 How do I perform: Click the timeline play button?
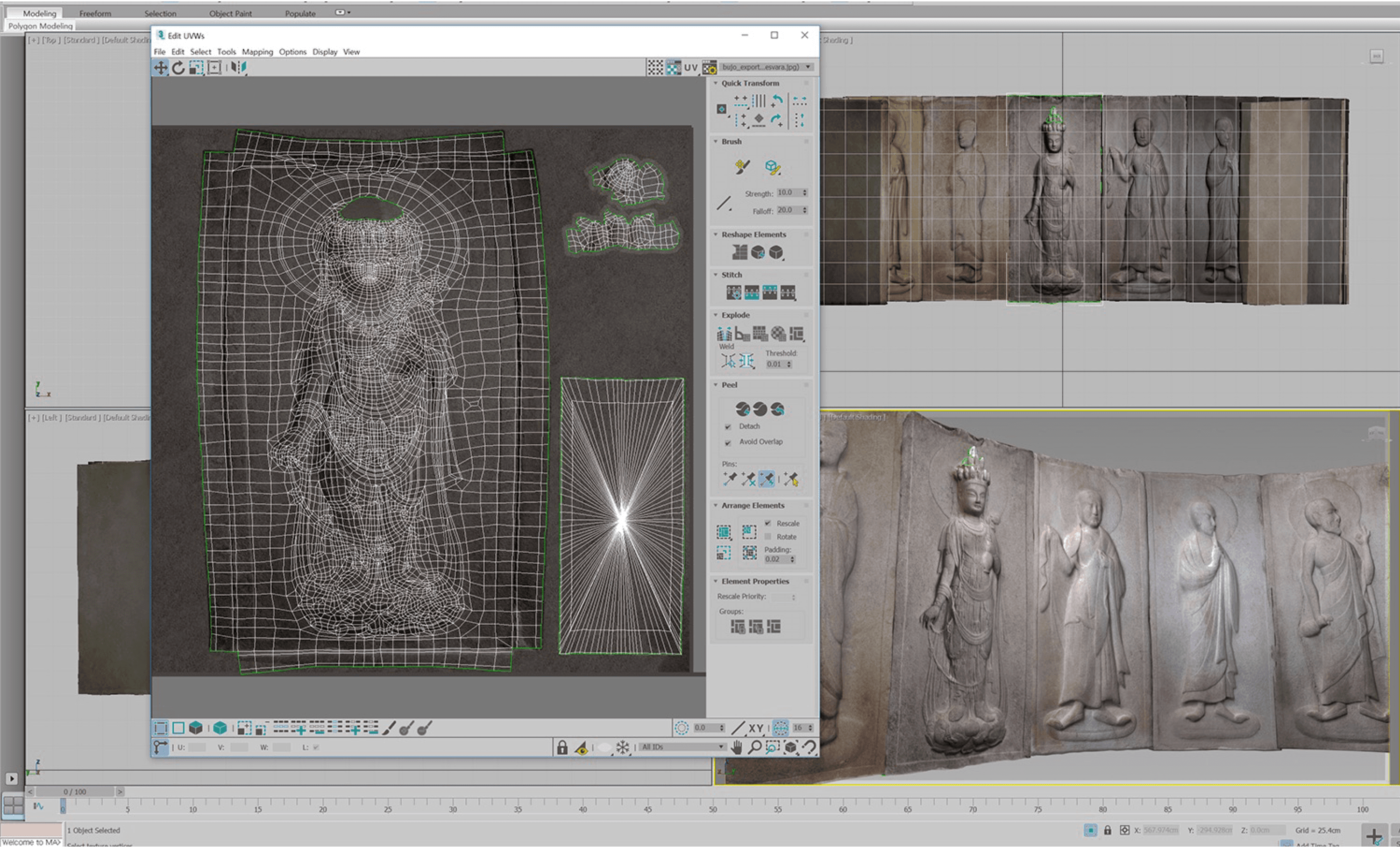(12, 779)
